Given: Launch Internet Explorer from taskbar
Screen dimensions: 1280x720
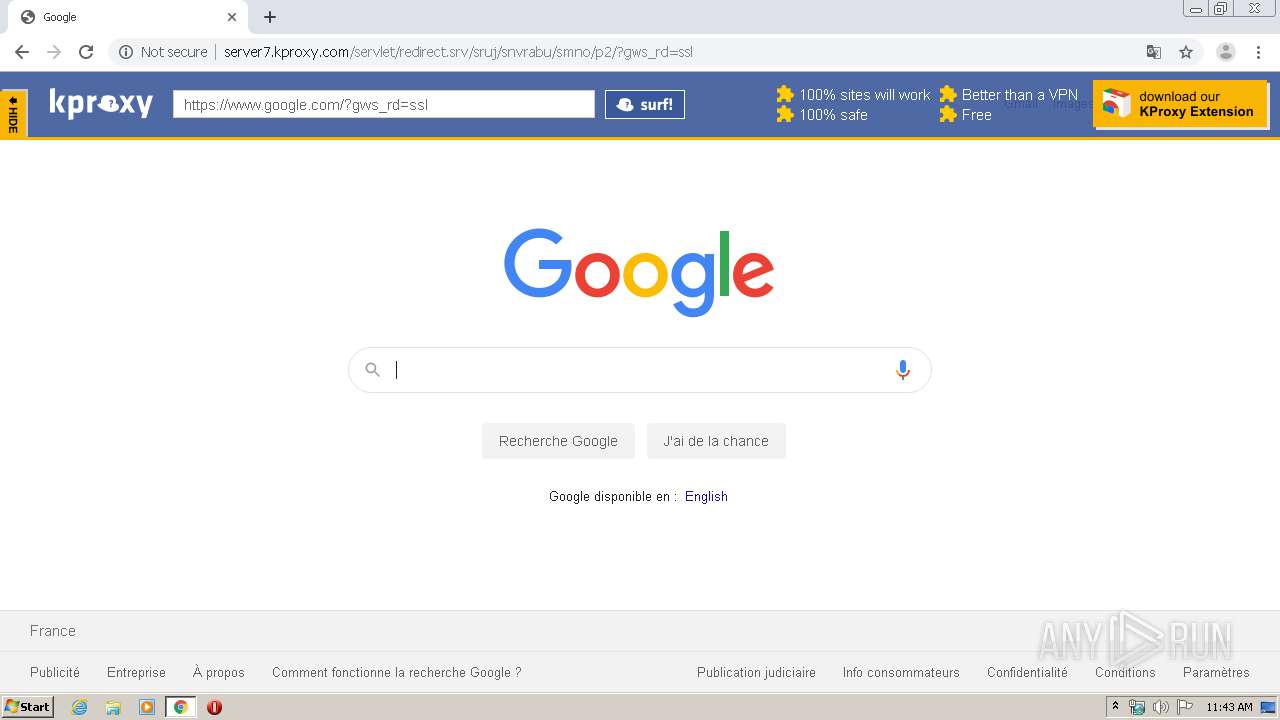Looking at the screenshot, I should click(x=79, y=707).
